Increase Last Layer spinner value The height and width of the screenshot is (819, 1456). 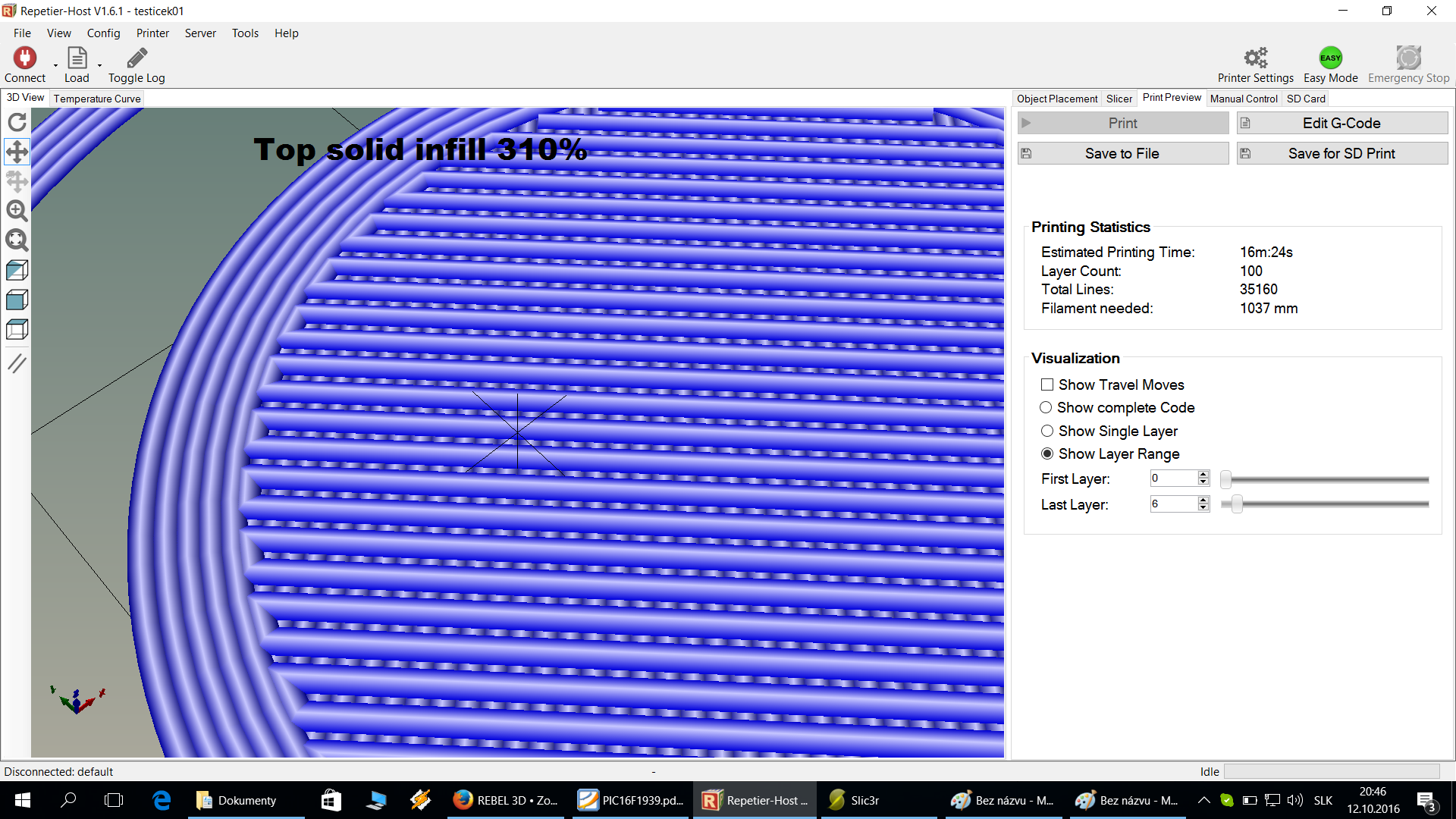click(x=1203, y=500)
